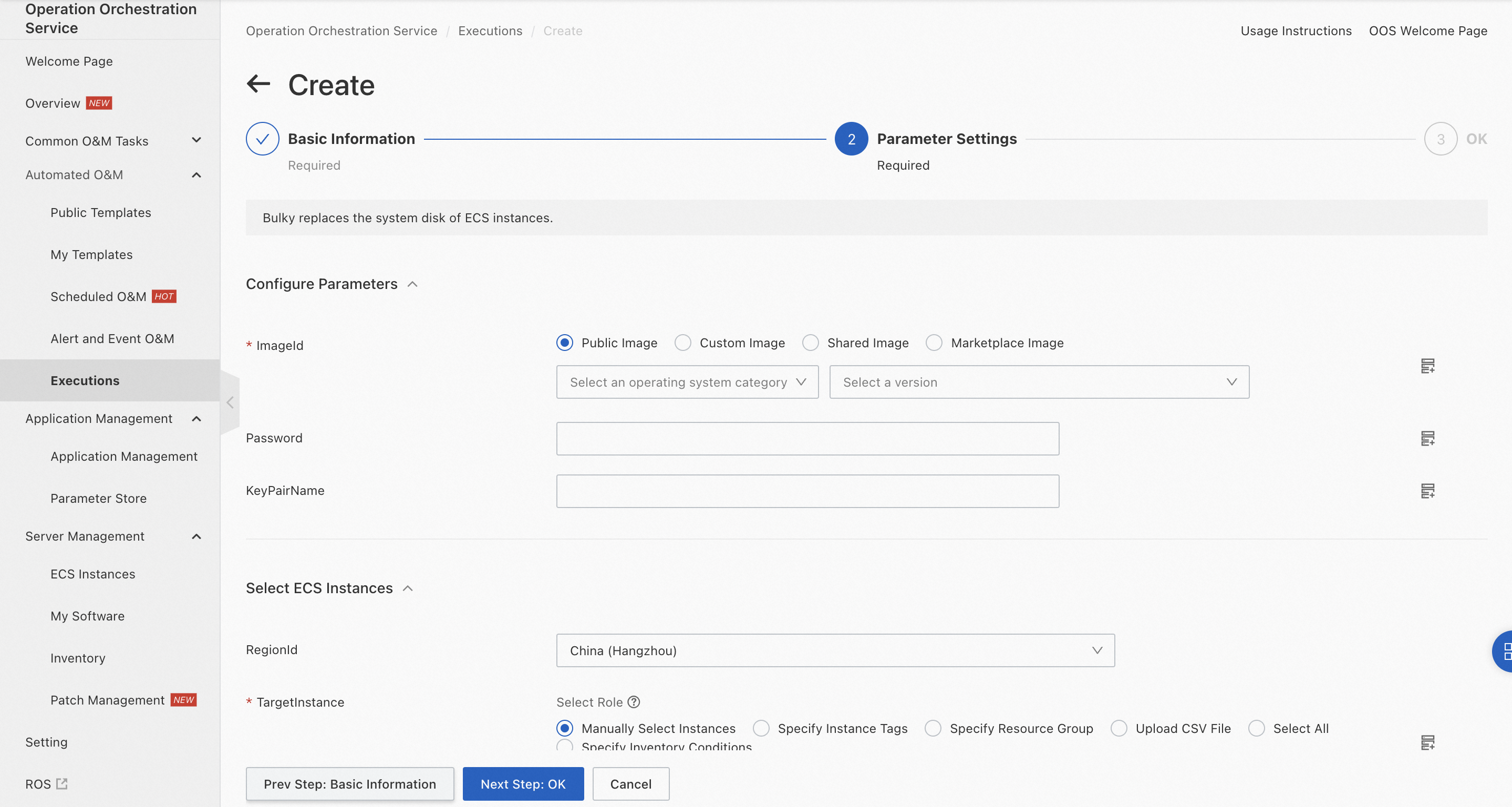Go to Parameter Store in sidebar

click(x=98, y=498)
